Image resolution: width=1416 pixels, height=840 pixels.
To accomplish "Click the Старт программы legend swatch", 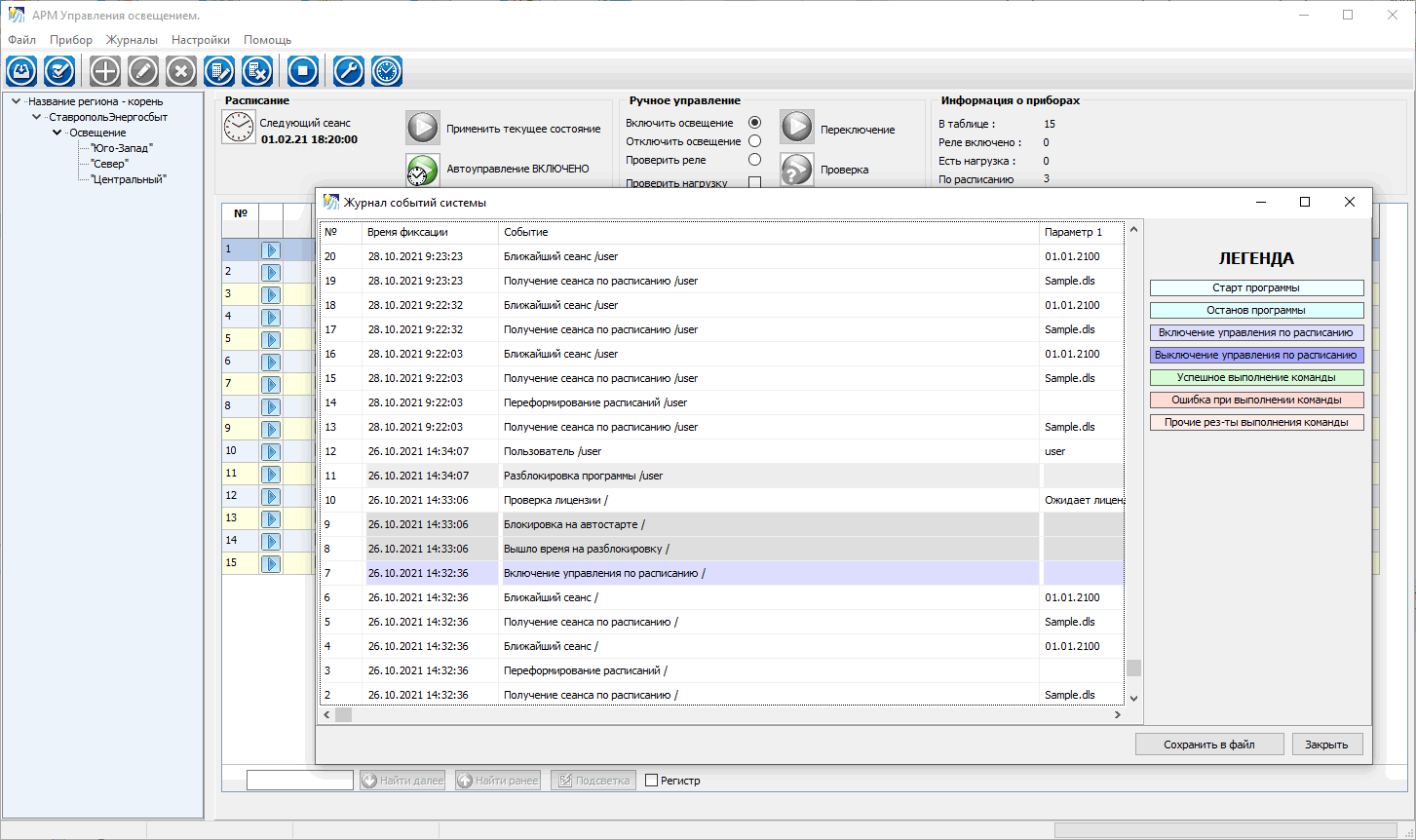I will point(1257,288).
